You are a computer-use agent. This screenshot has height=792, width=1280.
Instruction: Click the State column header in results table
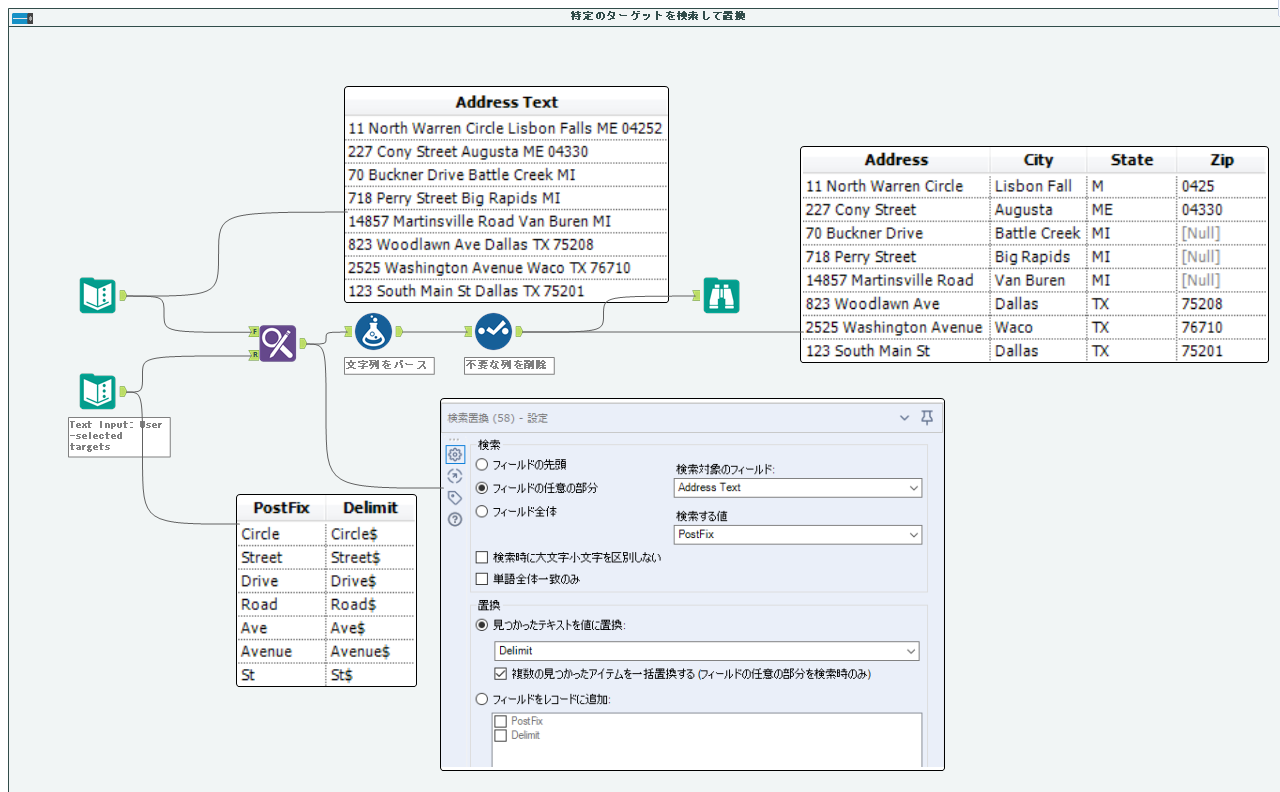(x=1131, y=160)
